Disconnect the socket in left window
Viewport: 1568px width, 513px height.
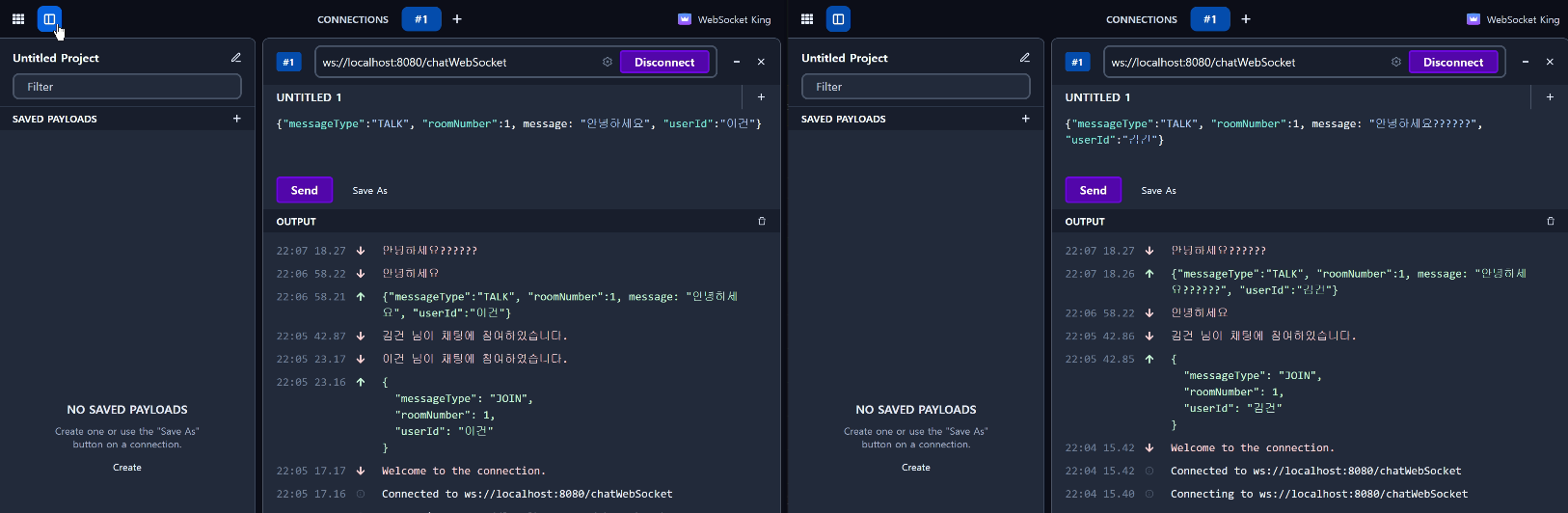(x=664, y=62)
